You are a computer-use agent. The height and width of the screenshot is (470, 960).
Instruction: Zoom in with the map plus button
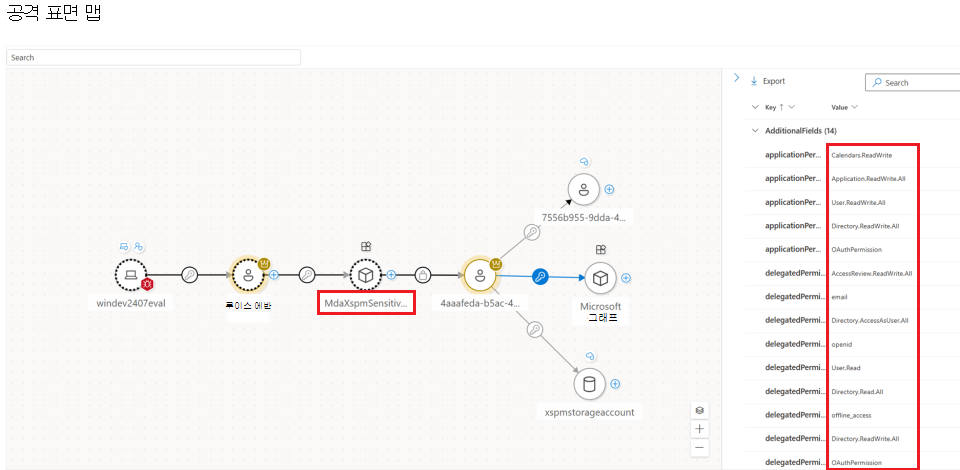point(700,429)
